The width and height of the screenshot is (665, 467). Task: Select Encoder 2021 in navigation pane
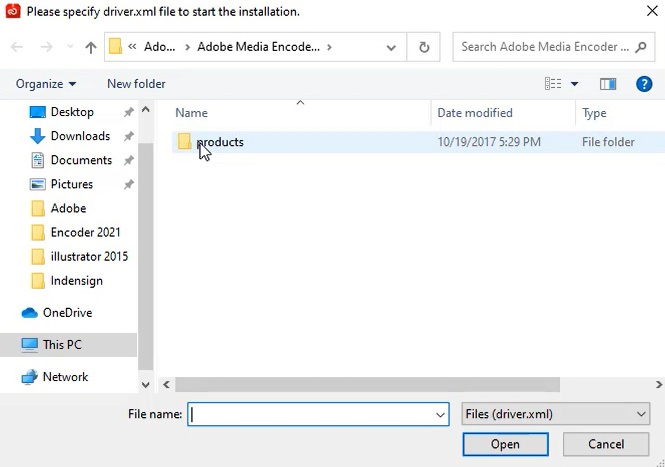(85, 232)
